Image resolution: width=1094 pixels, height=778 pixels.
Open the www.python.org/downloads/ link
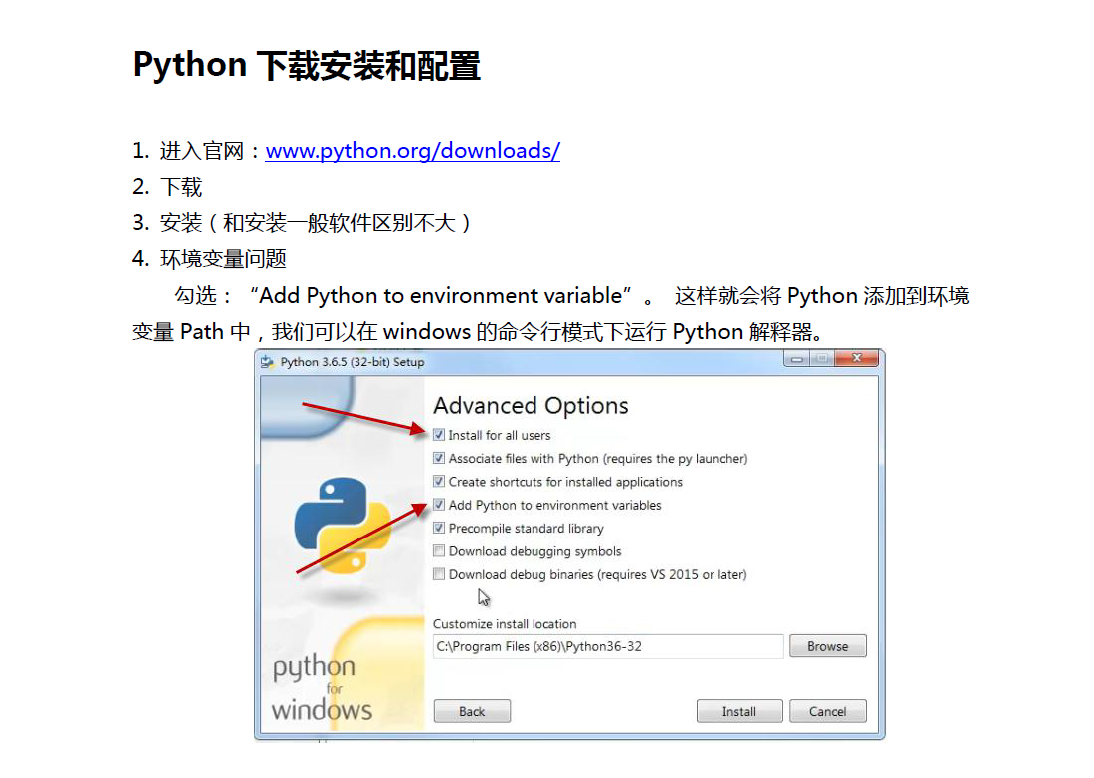(x=412, y=151)
